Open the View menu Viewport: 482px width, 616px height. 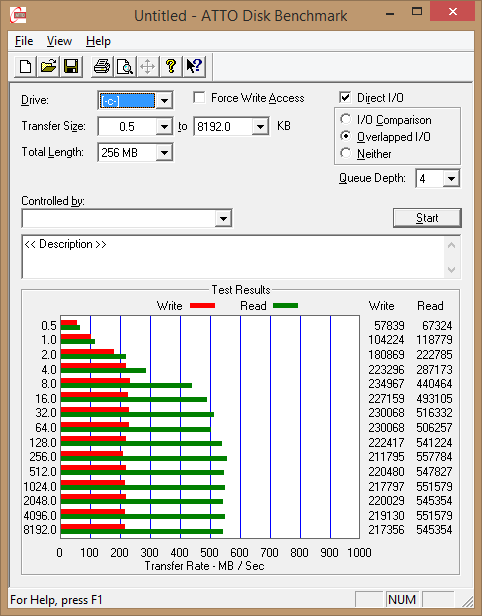click(59, 41)
